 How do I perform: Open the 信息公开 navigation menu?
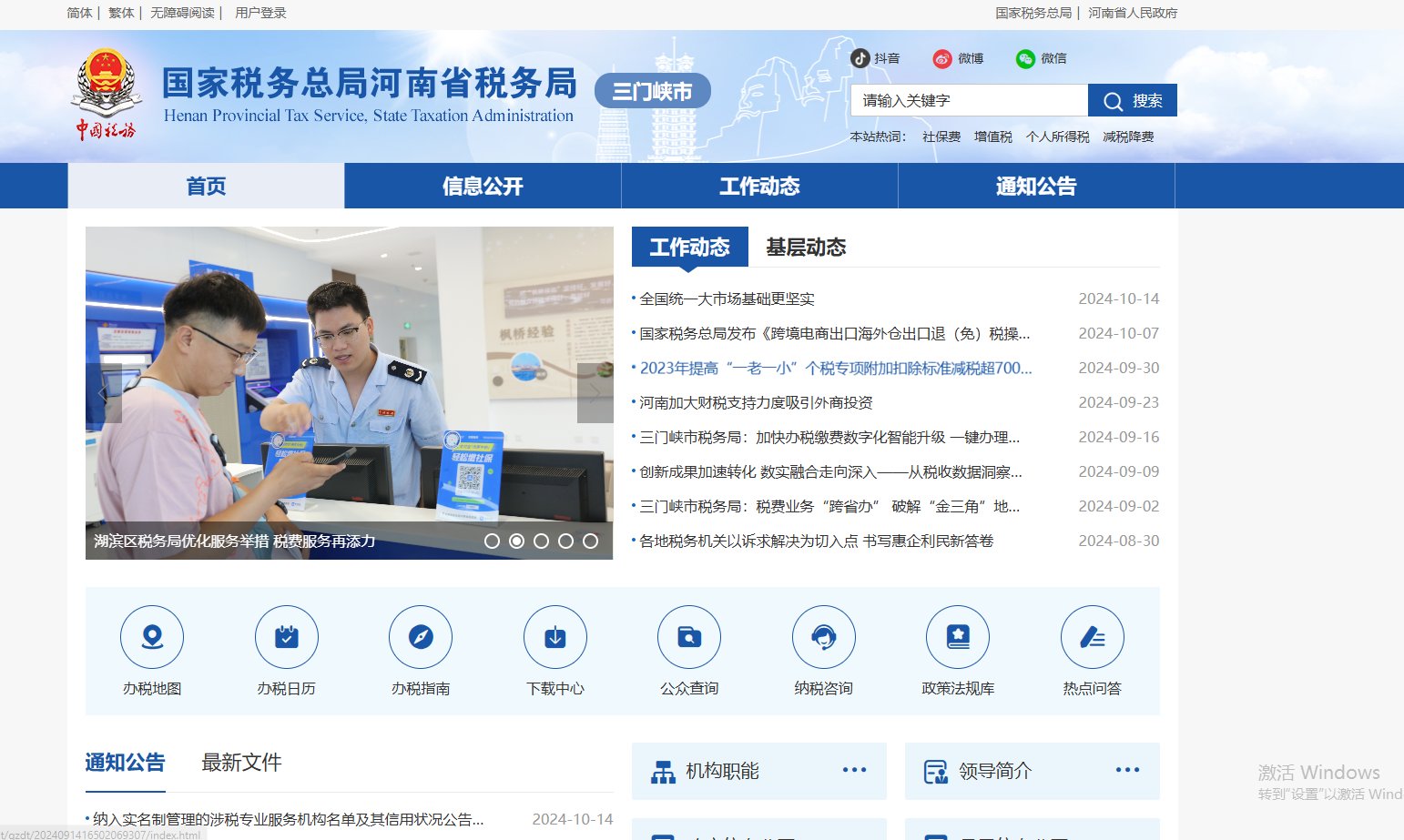pyautogui.click(x=483, y=186)
